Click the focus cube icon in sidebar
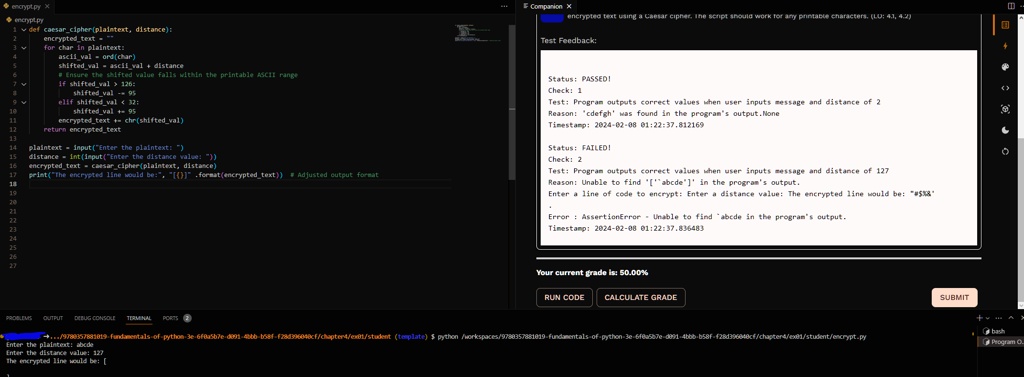This screenshot has height=377, width=1024. click(1005, 109)
